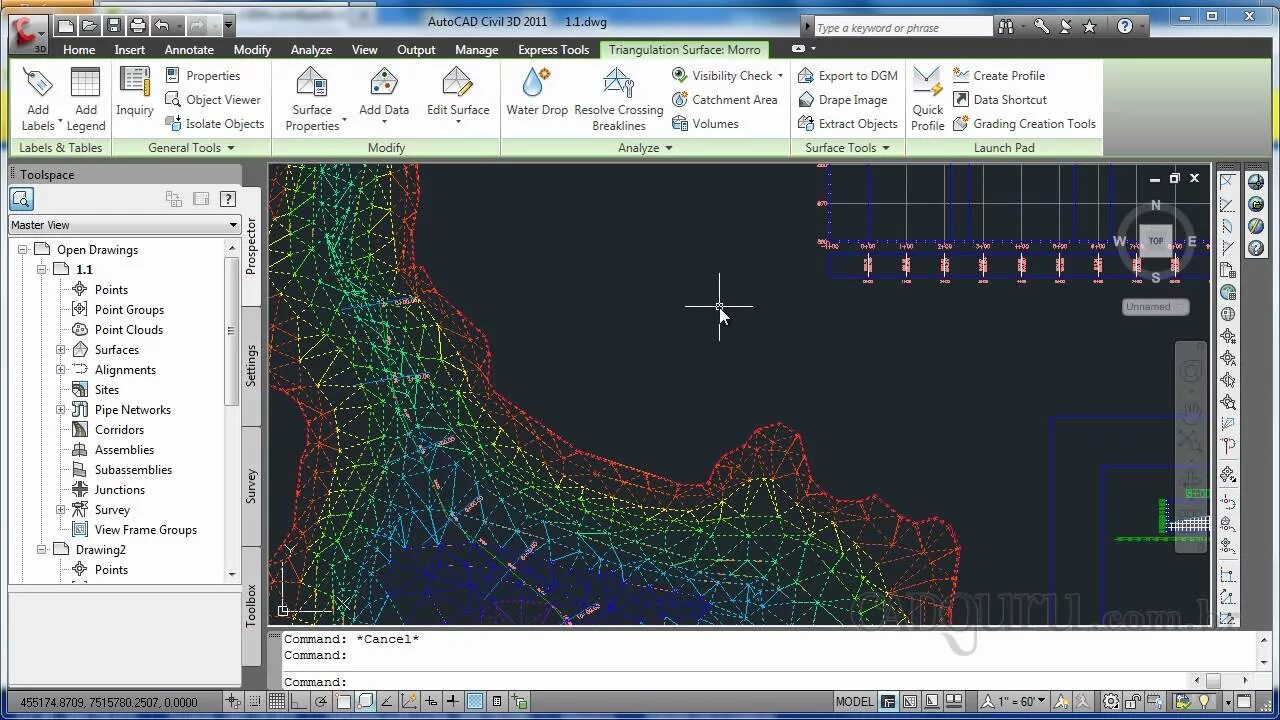The height and width of the screenshot is (720, 1280).
Task: Click the Add Legend tool
Action: 86,99
